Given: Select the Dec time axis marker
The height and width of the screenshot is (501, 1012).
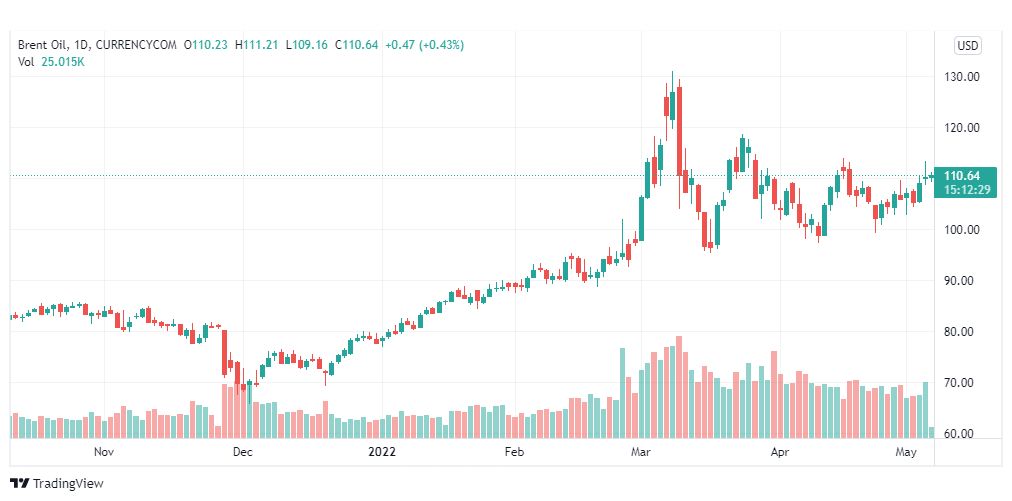Looking at the screenshot, I should [x=243, y=452].
